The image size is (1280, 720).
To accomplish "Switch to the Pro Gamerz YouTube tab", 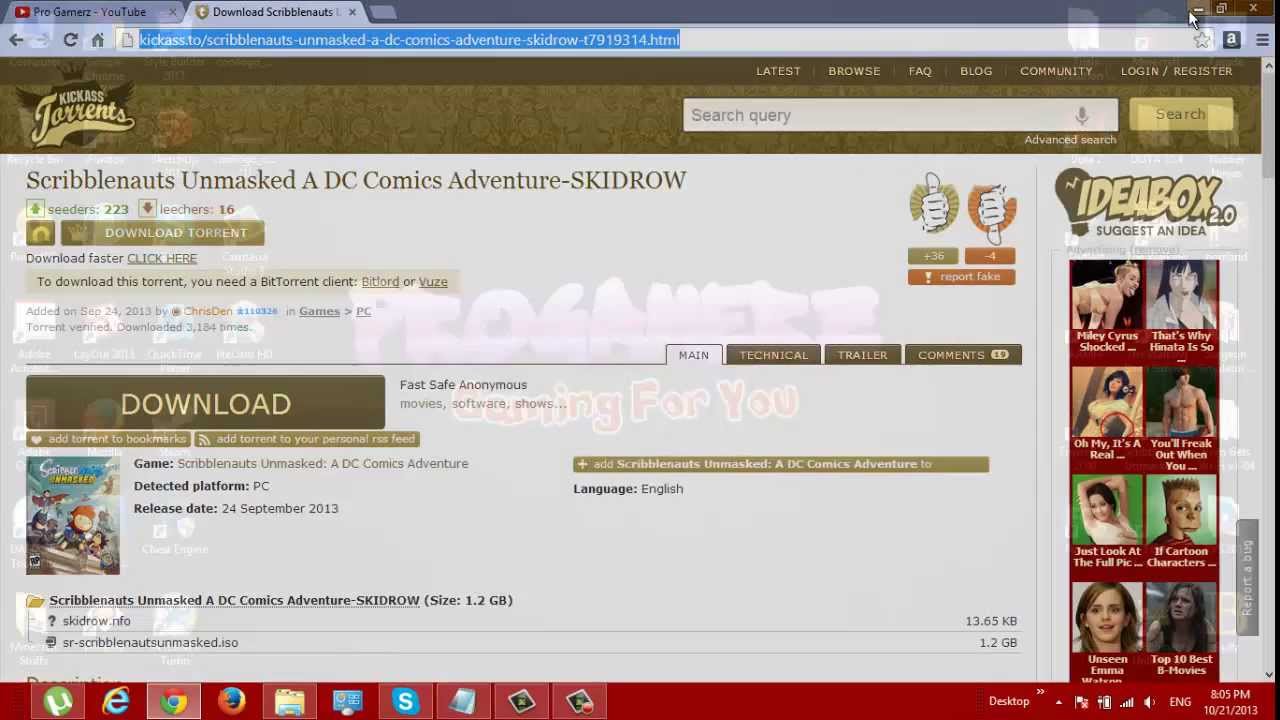I will coord(90,12).
